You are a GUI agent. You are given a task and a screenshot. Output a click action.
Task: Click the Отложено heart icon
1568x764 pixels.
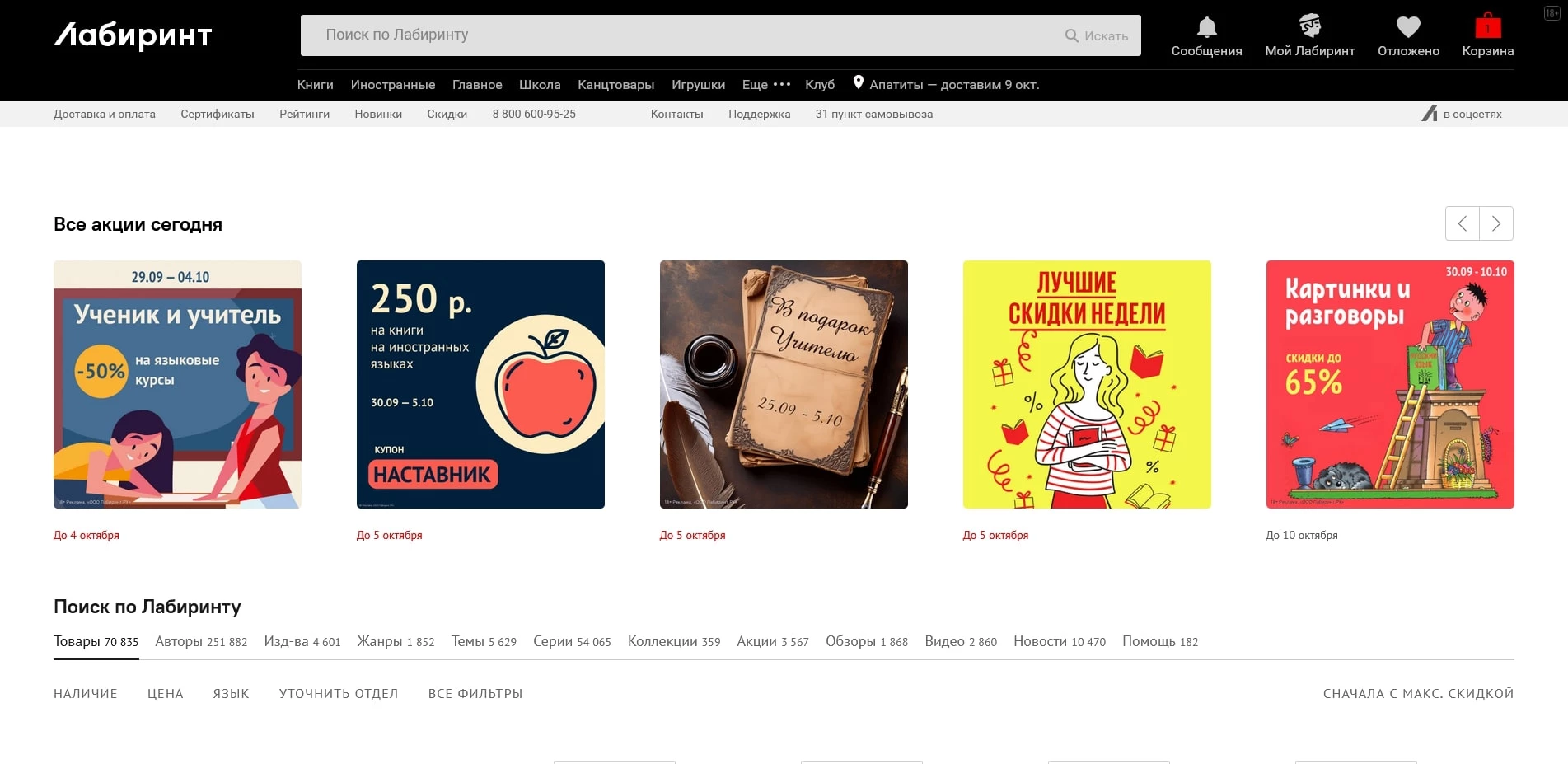click(x=1408, y=27)
